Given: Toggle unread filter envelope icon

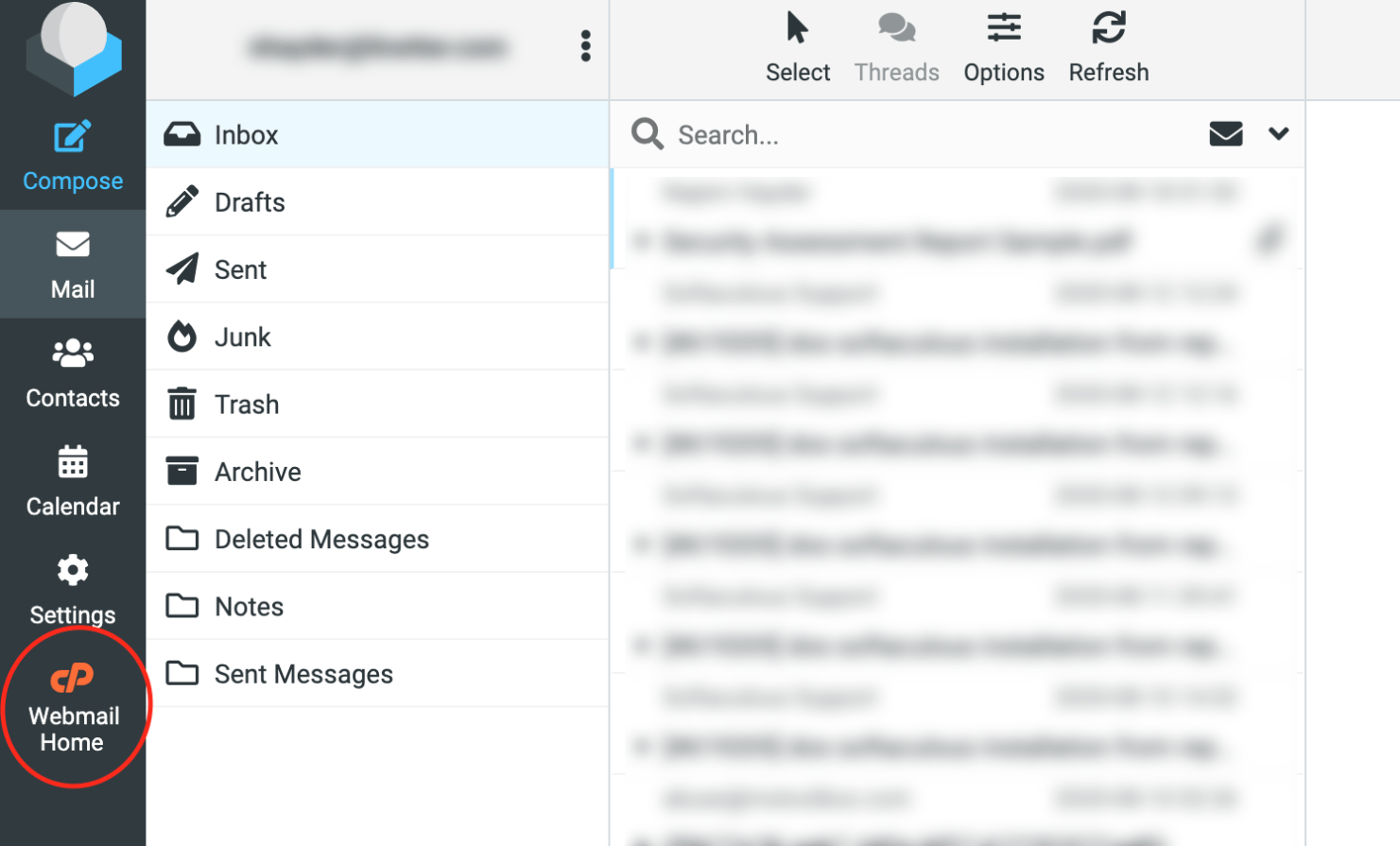Looking at the screenshot, I should click(x=1225, y=134).
